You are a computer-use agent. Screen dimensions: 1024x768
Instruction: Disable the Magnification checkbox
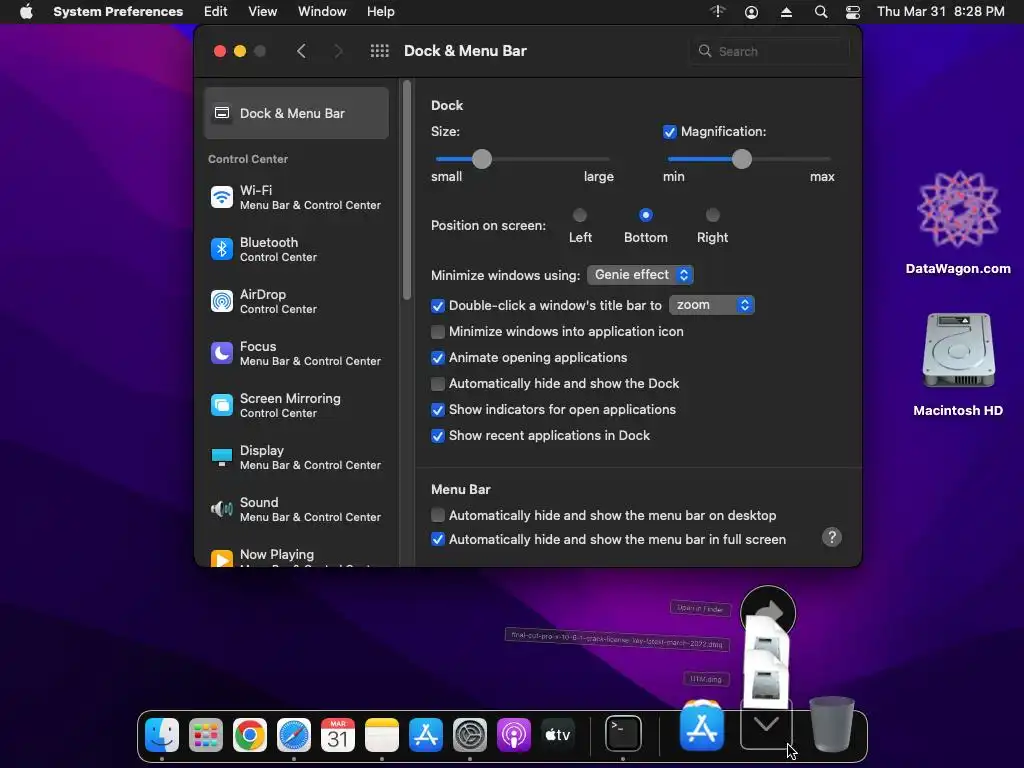tap(669, 132)
